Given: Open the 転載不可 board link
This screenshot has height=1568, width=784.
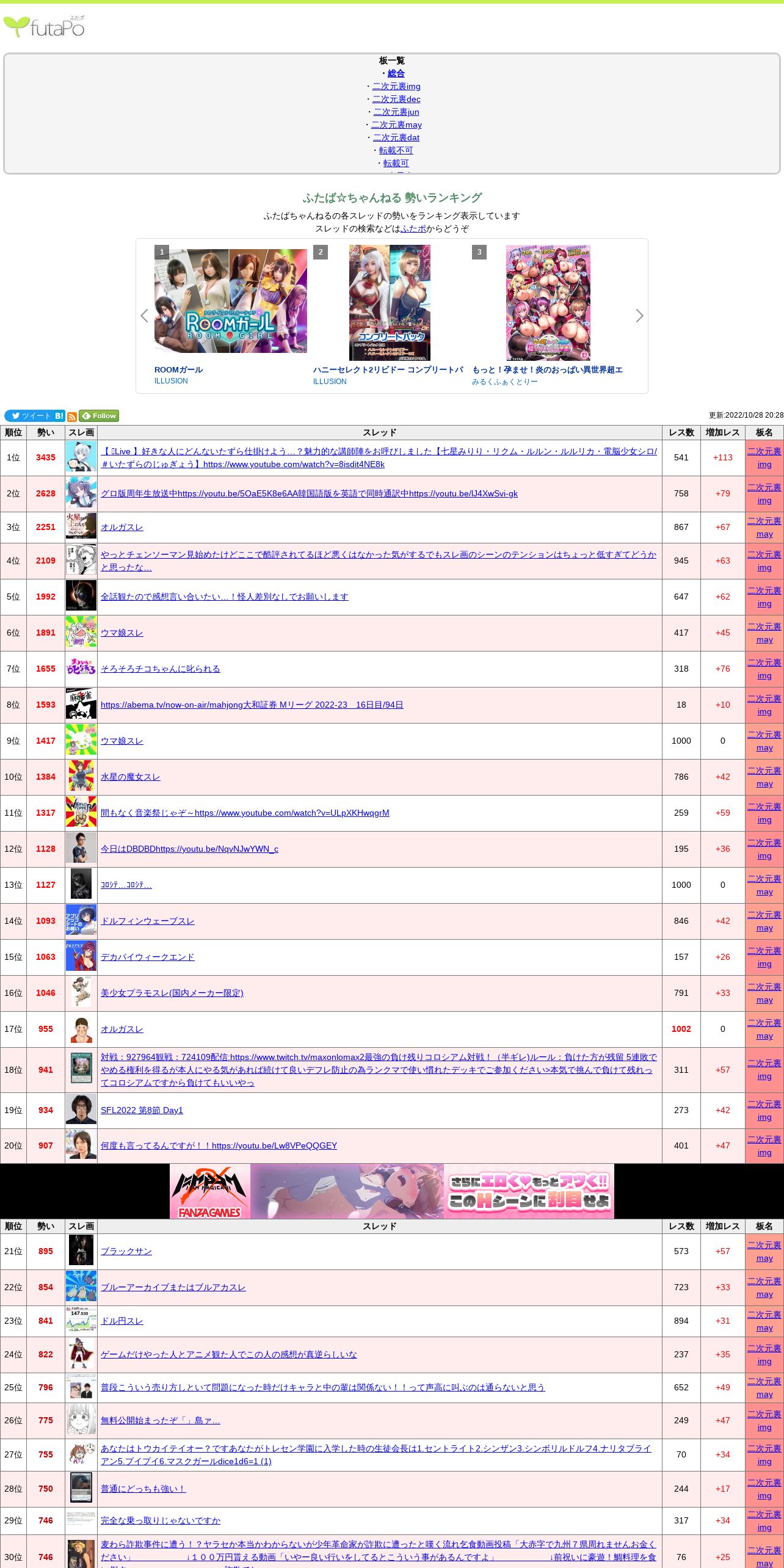Looking at the screenshot, I should (x=396, y=150).
